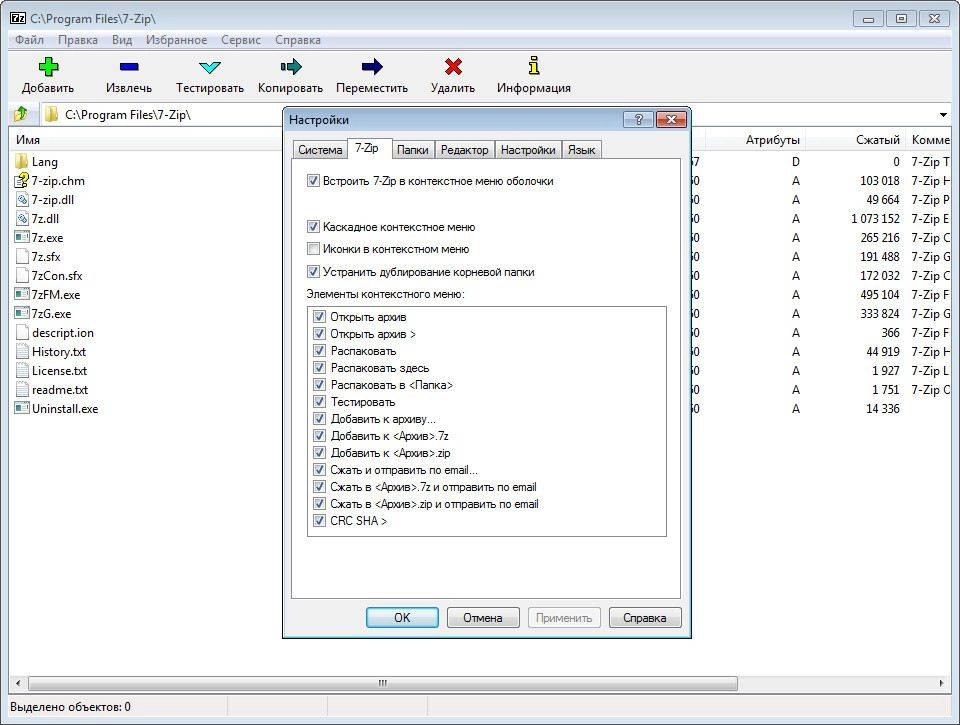960x725 pixels.
Task: Switch to the Настройки tab
Action: pos(528,150)
